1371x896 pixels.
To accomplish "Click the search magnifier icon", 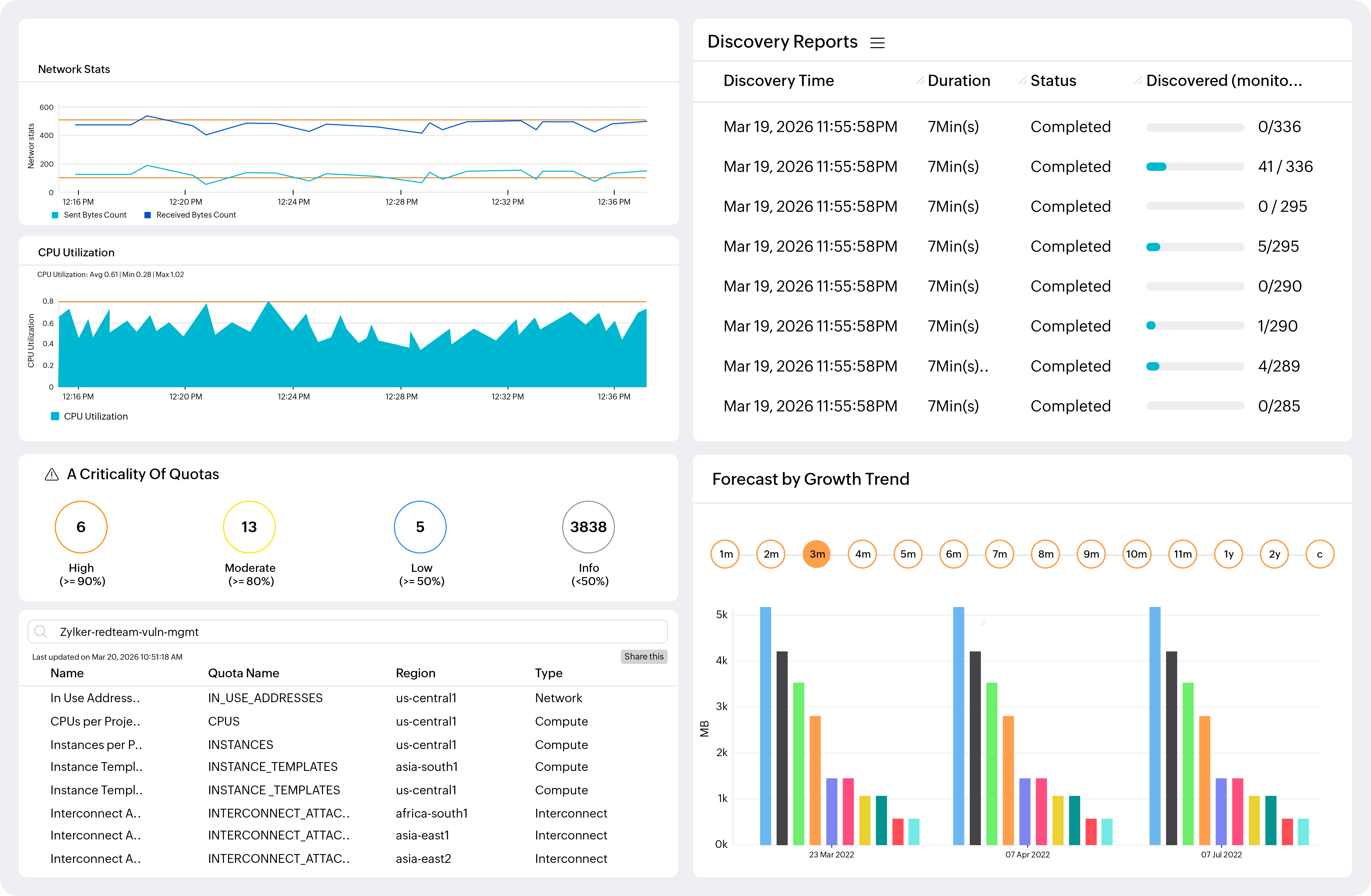I will [x=40, y=632].
